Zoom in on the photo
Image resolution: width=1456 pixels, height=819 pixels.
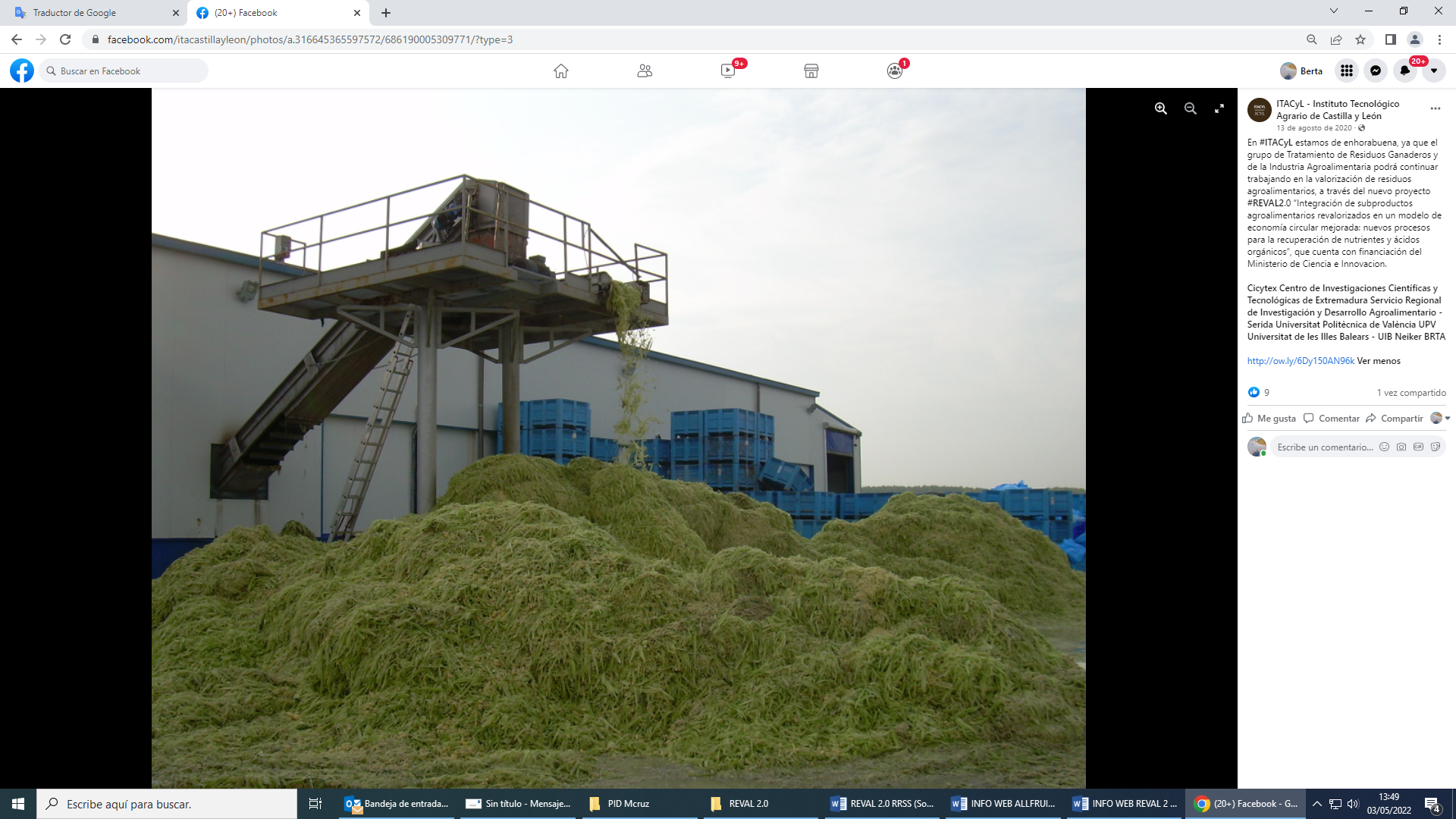click(x=1161, y=108)
